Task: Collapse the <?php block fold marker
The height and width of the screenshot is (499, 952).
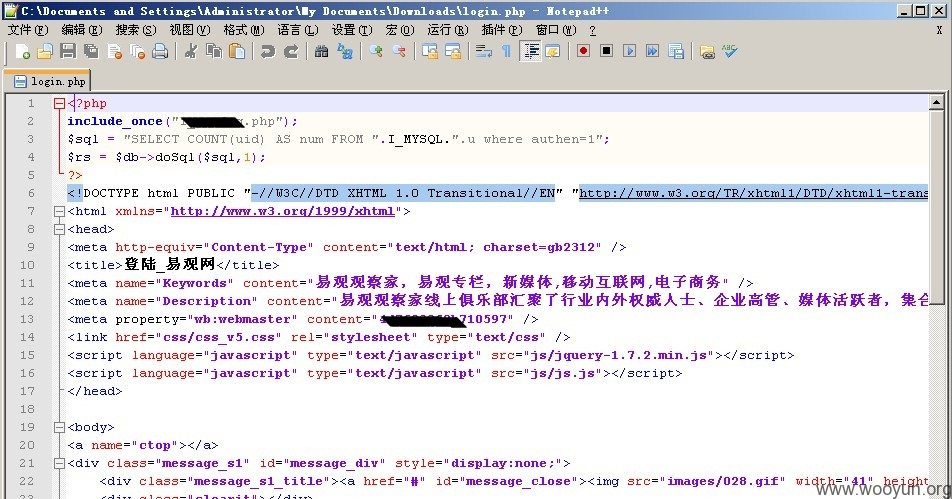Action: 59,104
